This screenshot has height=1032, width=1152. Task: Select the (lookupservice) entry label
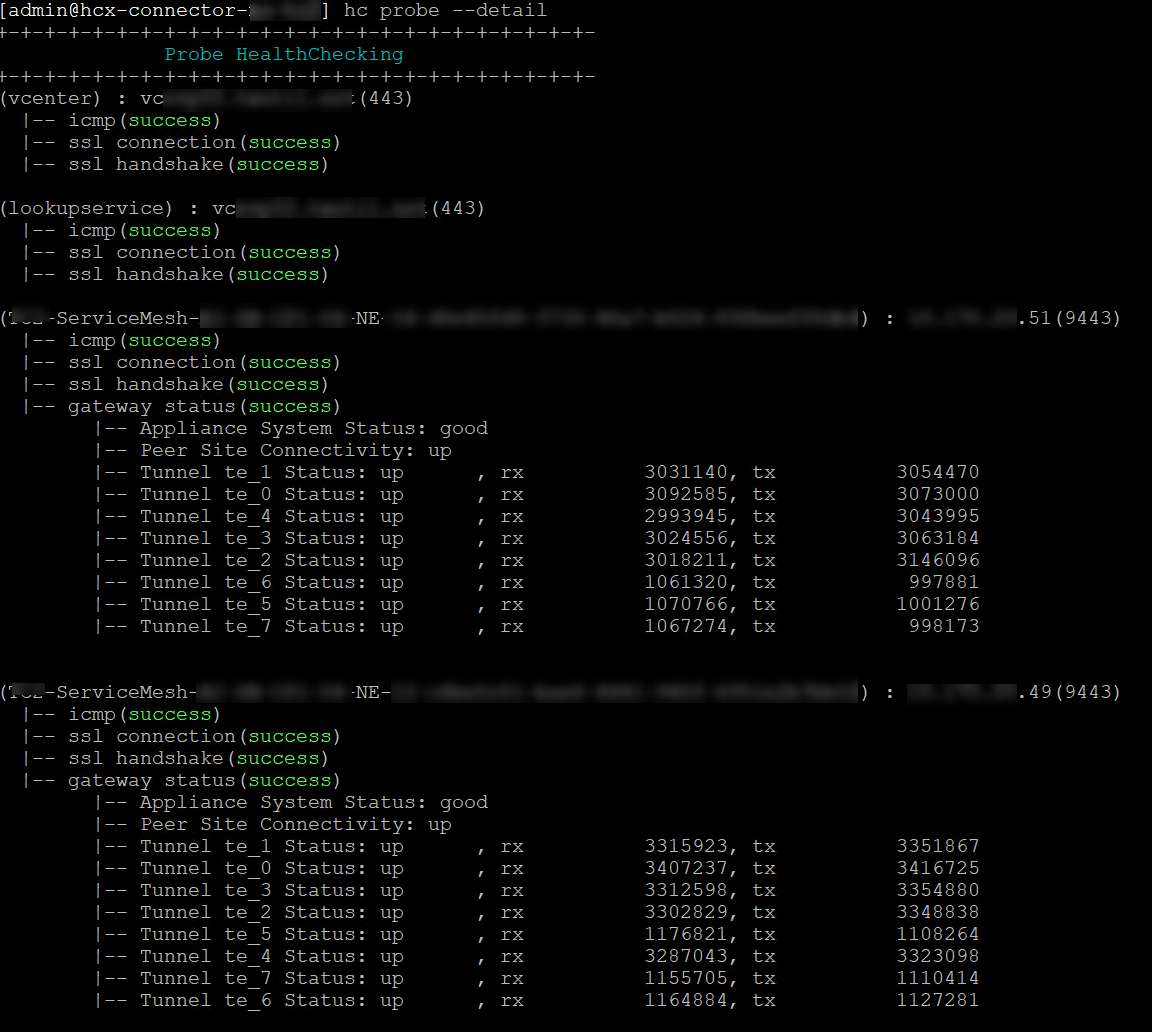tap(87, 208)
